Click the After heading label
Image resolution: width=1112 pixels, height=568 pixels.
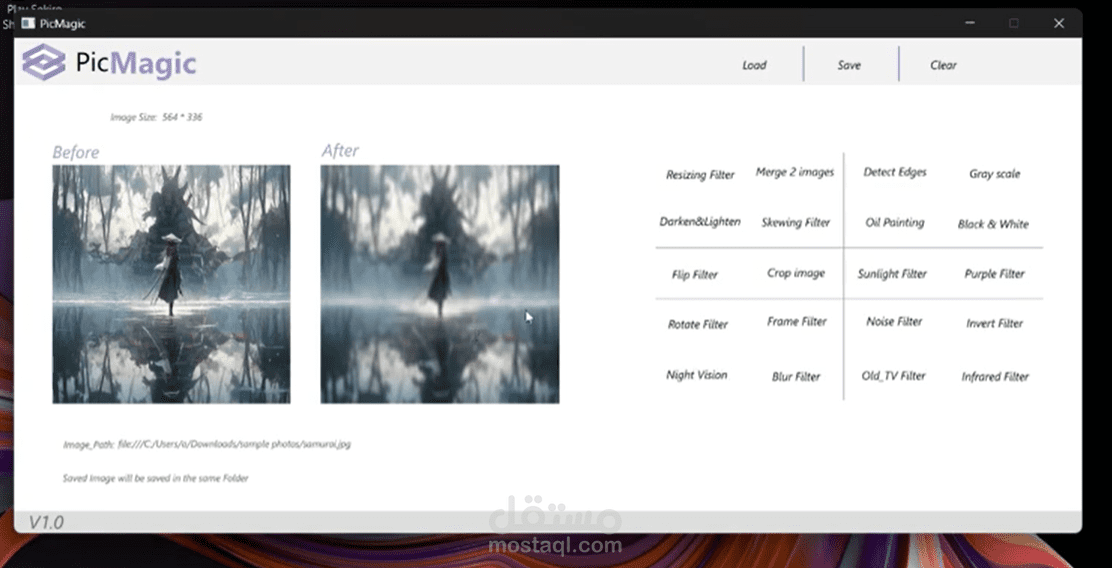(340, 150)
